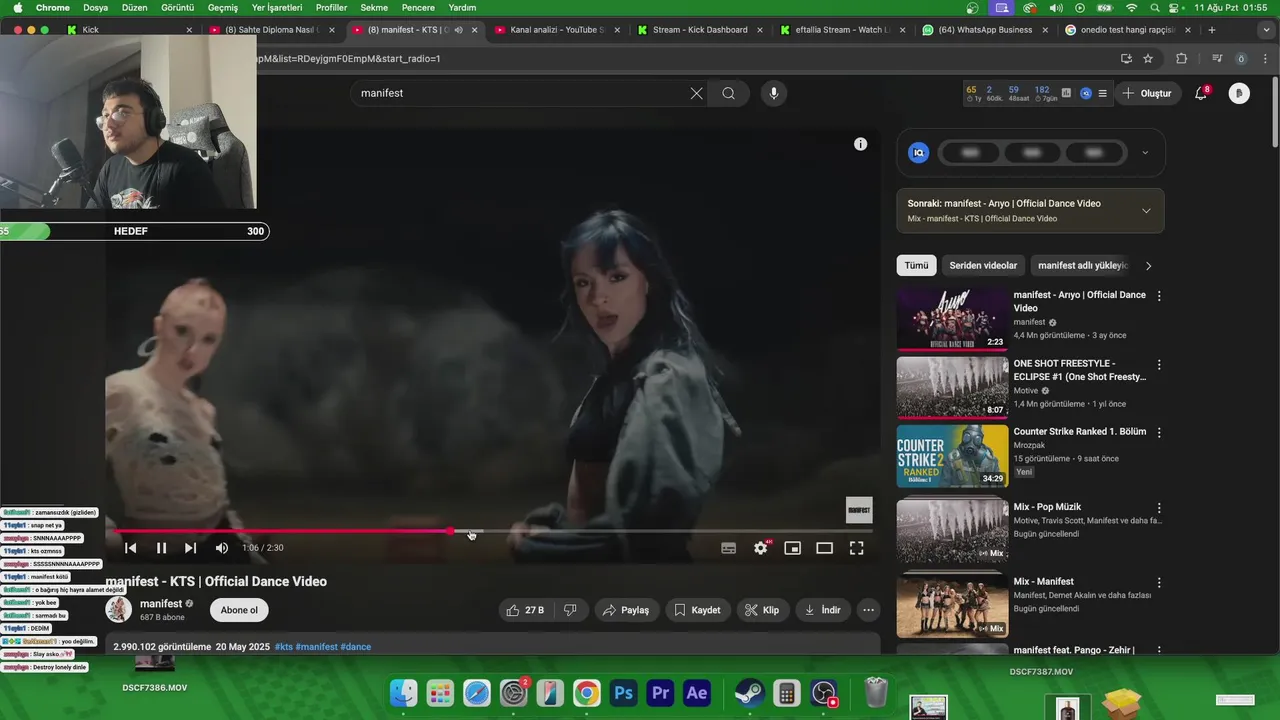This screenshot has width=1280, height=720.
Task: Open the manifest channel avatar
Action: pyautogui.click(x=119, y=610)
